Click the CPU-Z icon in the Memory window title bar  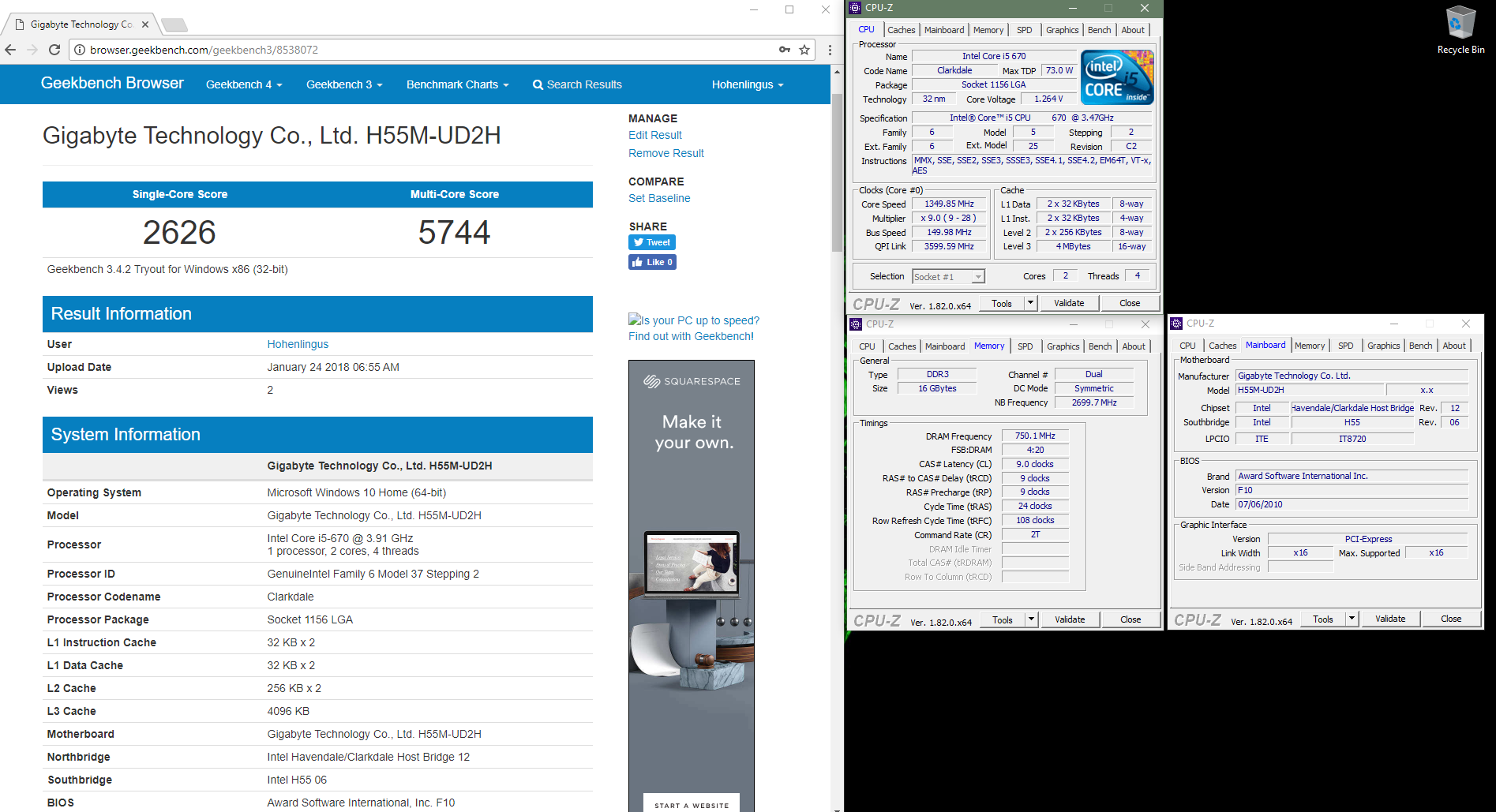(x=856, y=324)
